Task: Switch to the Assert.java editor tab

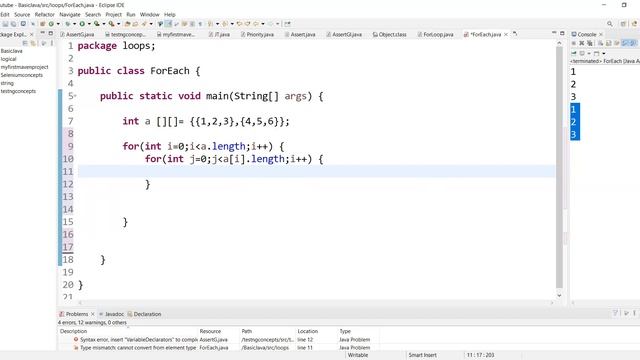Action: pos(300,35)
